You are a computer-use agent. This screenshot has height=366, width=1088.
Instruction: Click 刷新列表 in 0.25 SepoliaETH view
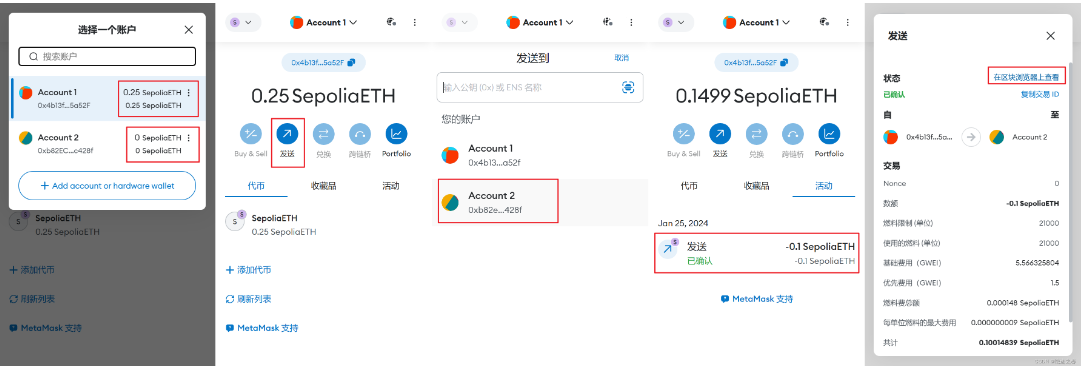pos(249,299)
